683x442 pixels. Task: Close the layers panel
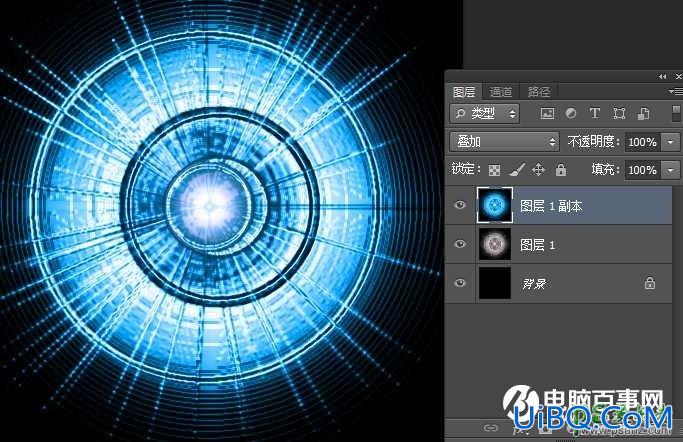coord(678,77)
